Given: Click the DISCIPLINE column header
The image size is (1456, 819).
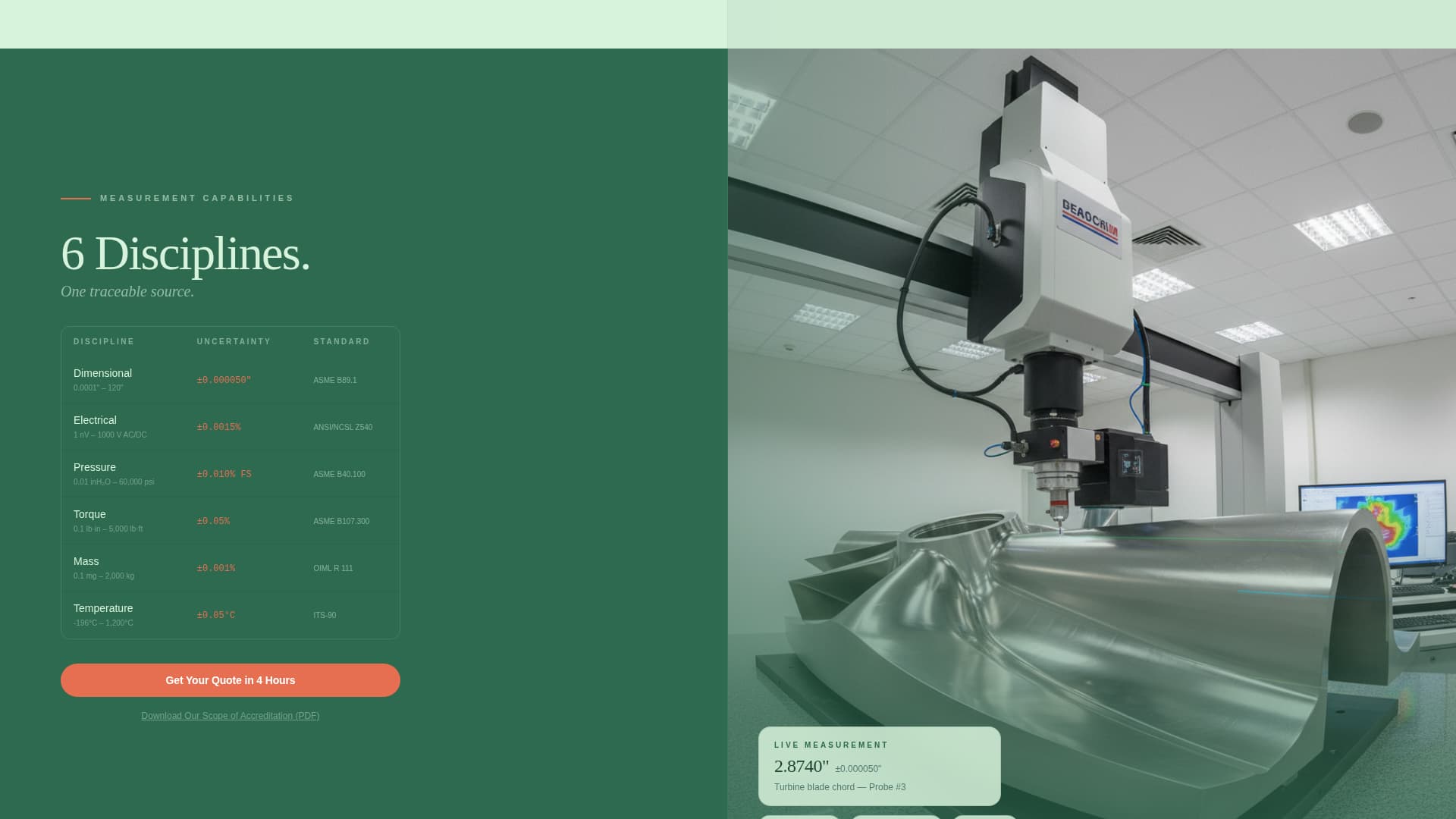Looking at the screenshot, I should 103,341.
